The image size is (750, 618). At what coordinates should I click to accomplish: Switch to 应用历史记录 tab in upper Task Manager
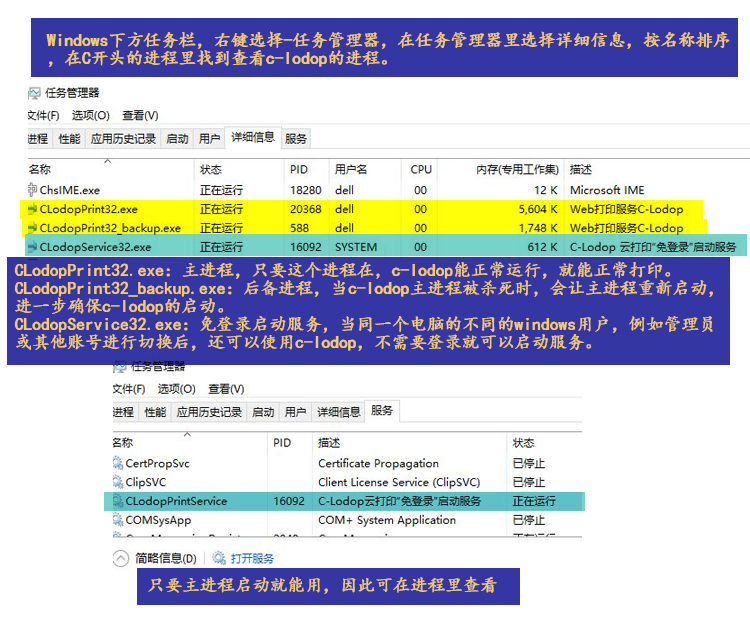[123, 139]
